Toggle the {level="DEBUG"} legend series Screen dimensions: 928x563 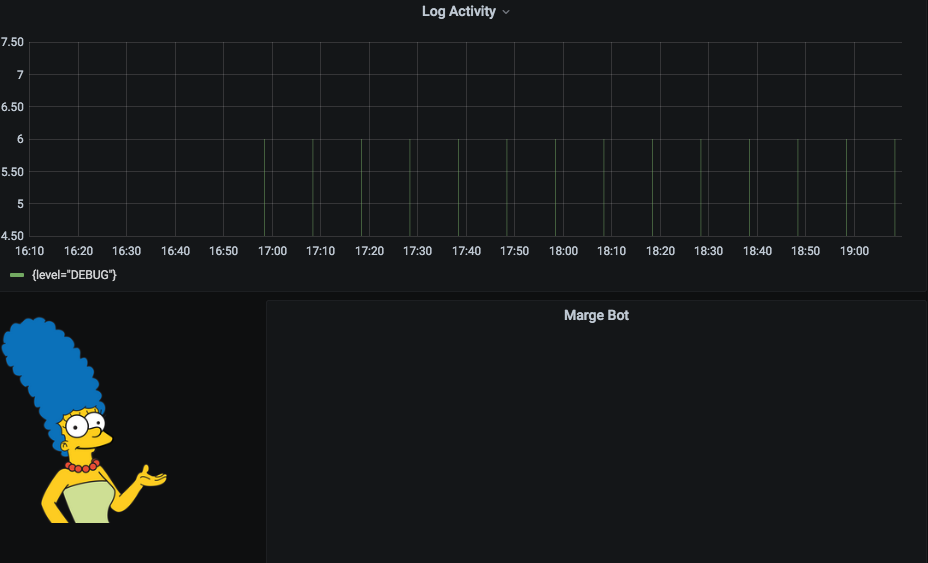click(x=74, y=275)
